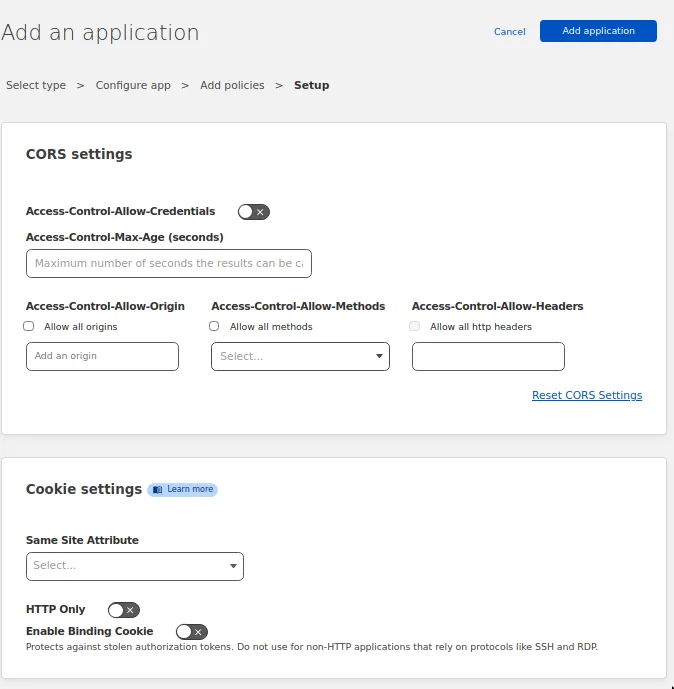Enable the HTTP Only toggle
The image size is (674, 689).
123,610
